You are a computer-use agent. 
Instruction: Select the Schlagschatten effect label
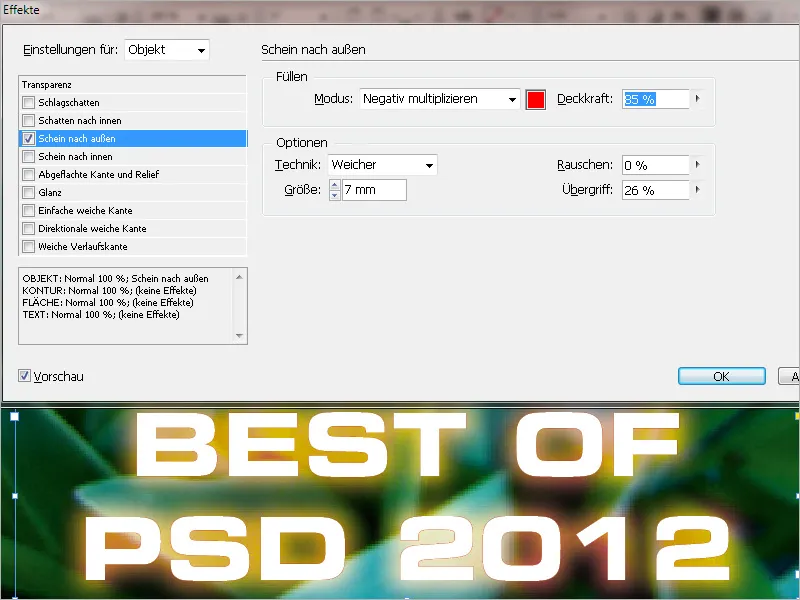69,103
